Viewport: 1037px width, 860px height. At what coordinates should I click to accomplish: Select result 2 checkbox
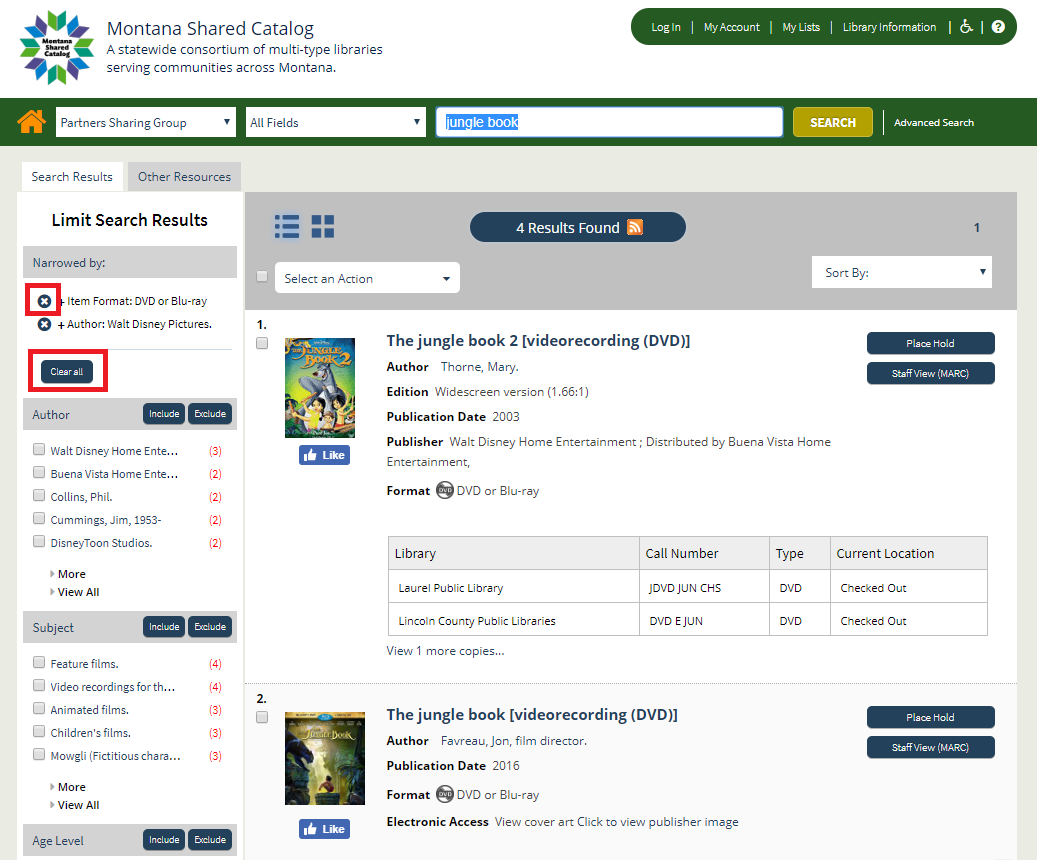click(x=262, y=717)
